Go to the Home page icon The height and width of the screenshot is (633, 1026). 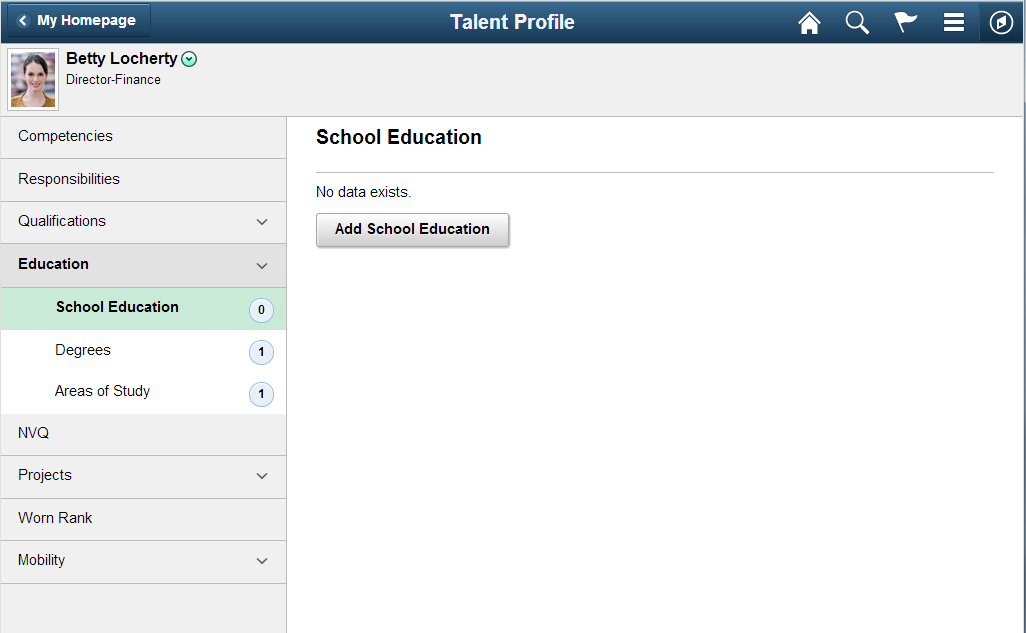[x=809, y=23]
